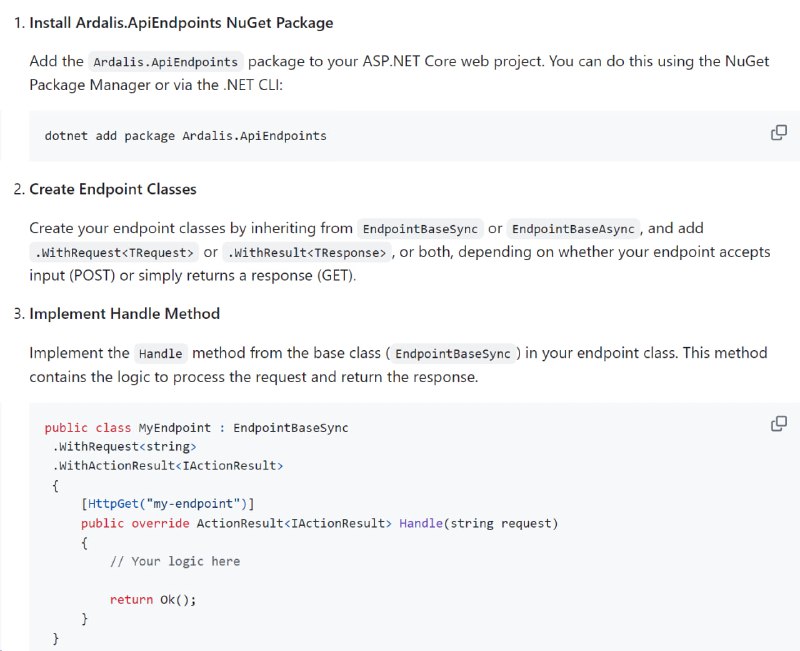
Task: Click the inline '.WithResult<TResponse>' code chip
Action: pos(307,253)
